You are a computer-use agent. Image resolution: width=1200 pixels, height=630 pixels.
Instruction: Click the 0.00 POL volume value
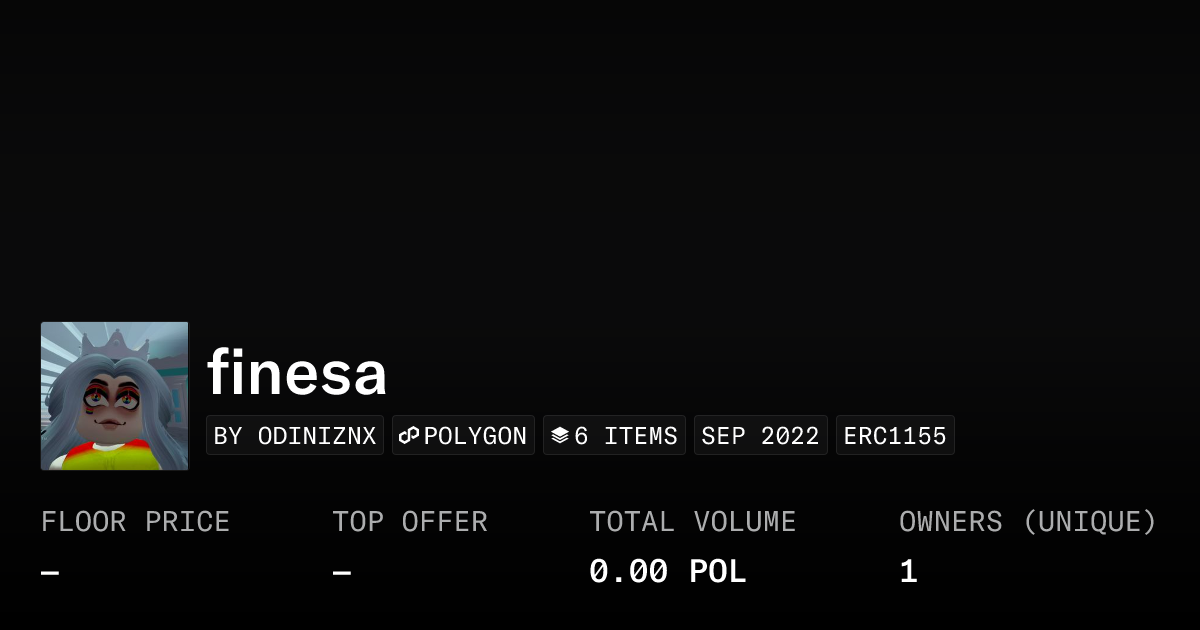667,572
